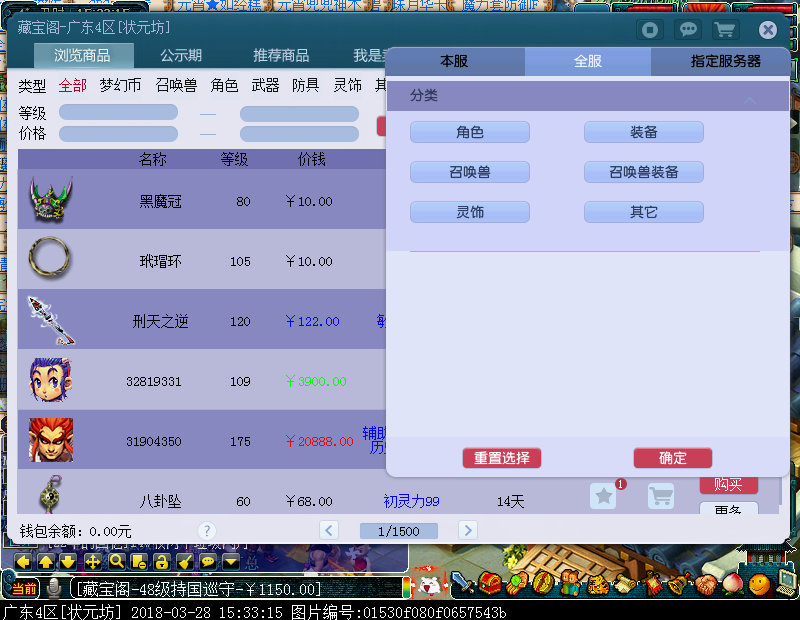Filter type by 全部
This screenshot has height=620, width=800.
[72, 85]
